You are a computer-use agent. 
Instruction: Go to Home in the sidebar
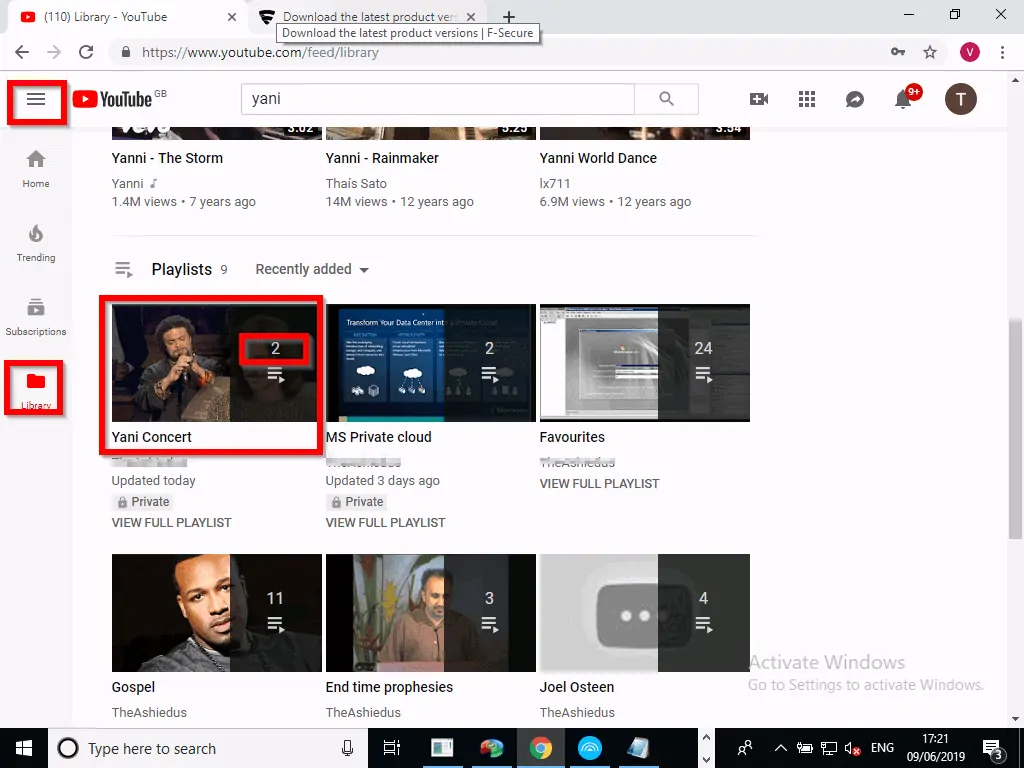pyautogui.click(x=36, y=169)
